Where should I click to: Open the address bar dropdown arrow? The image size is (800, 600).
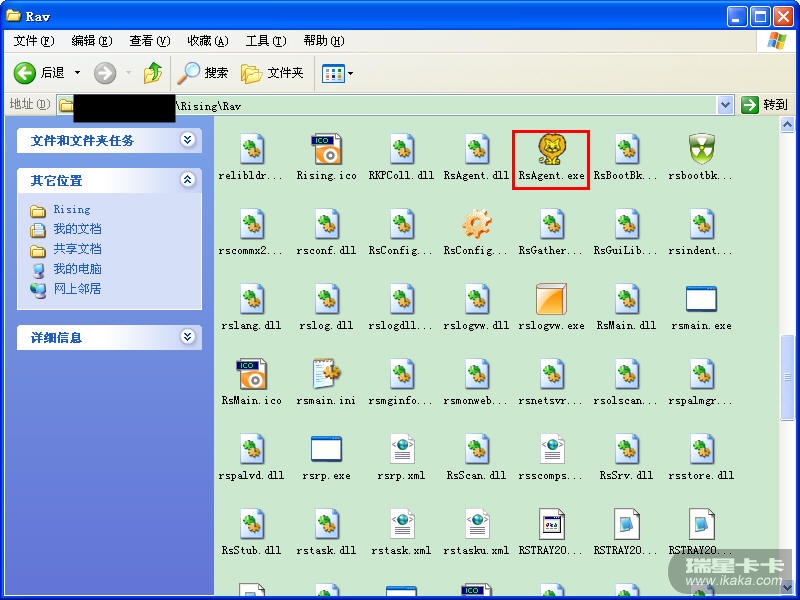(725, 105)
